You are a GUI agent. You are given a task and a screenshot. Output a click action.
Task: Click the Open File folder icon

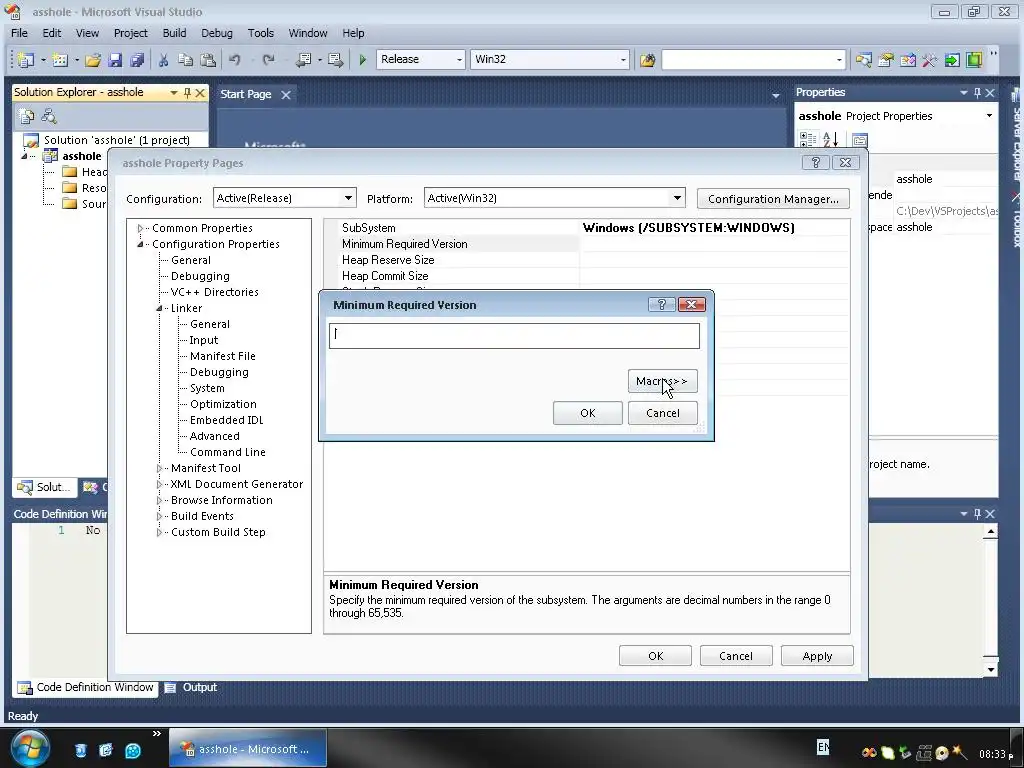(x=93, y=59)
